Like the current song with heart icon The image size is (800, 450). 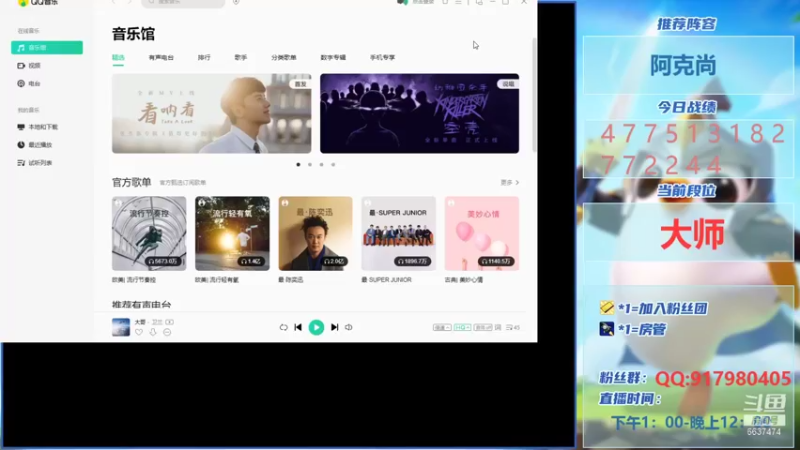point(139,332)
